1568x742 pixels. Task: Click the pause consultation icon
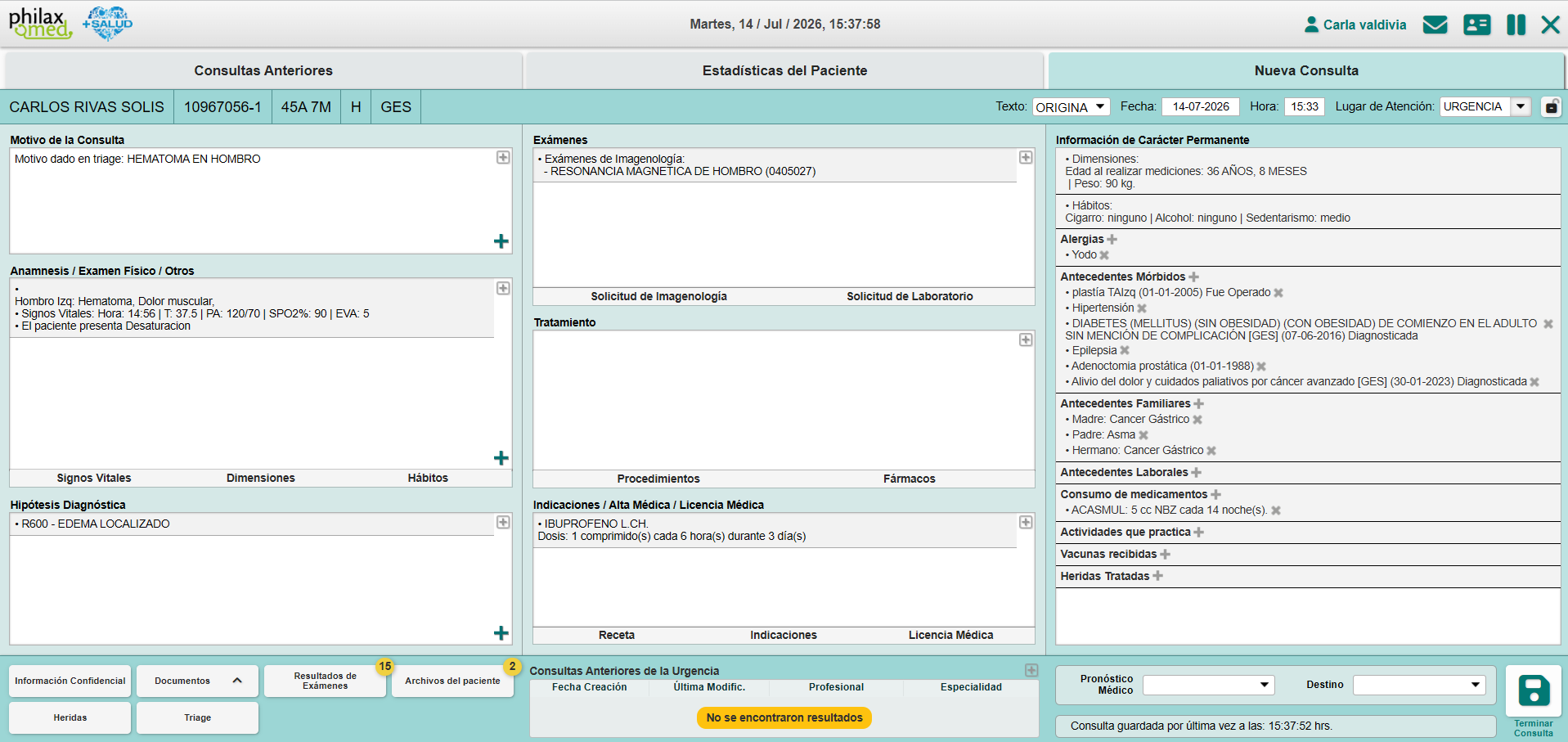click(x=1516, y=25)
